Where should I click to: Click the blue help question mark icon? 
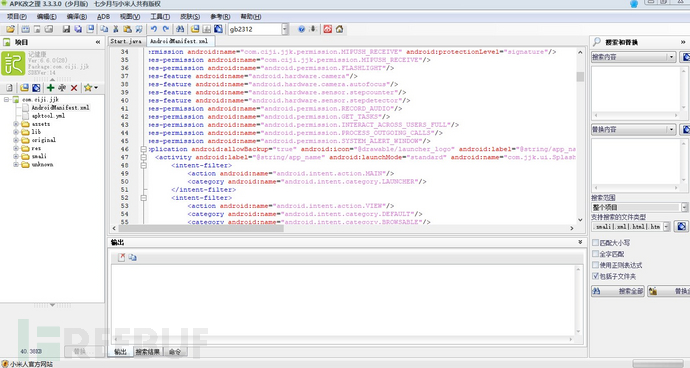click(301, 29)
